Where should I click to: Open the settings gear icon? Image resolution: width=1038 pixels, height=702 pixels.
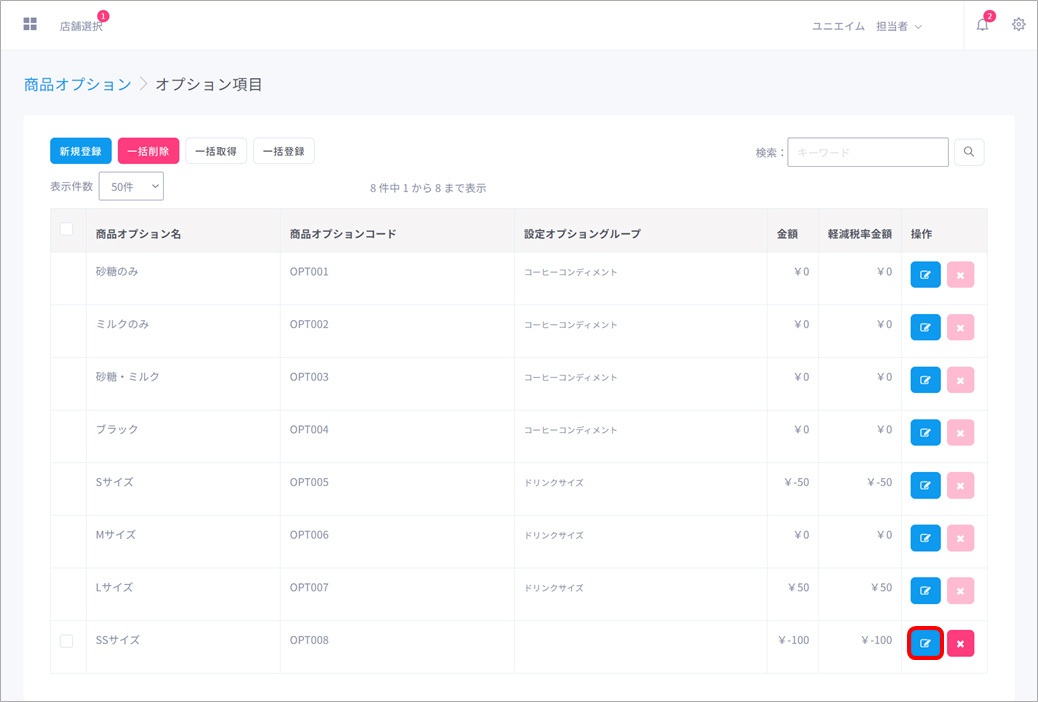click(x=1018, y=25)
